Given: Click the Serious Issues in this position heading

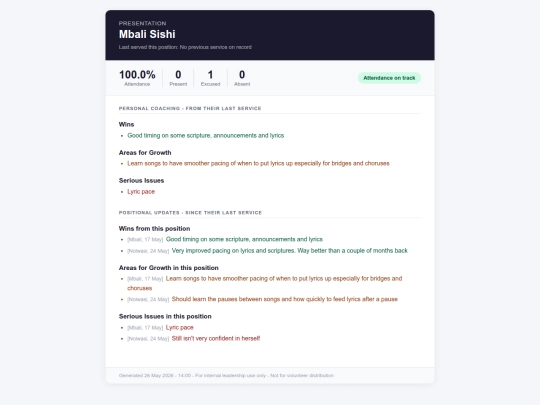Looking at the screenshot, I should pos(165,316).
